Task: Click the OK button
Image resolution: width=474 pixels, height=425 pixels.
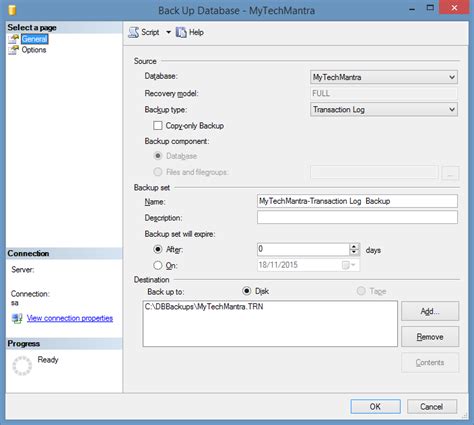Action: coord(376,407)
